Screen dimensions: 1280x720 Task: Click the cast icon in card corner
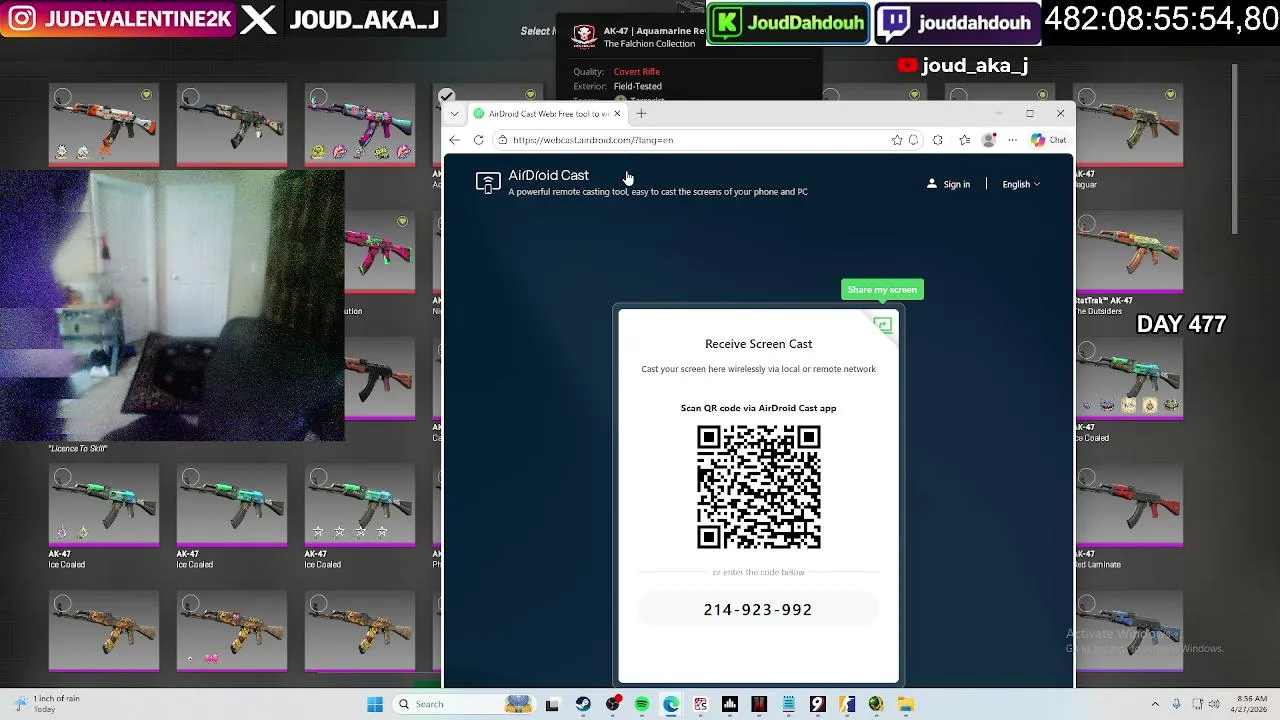pyautogui.click(x=883, y=325)
